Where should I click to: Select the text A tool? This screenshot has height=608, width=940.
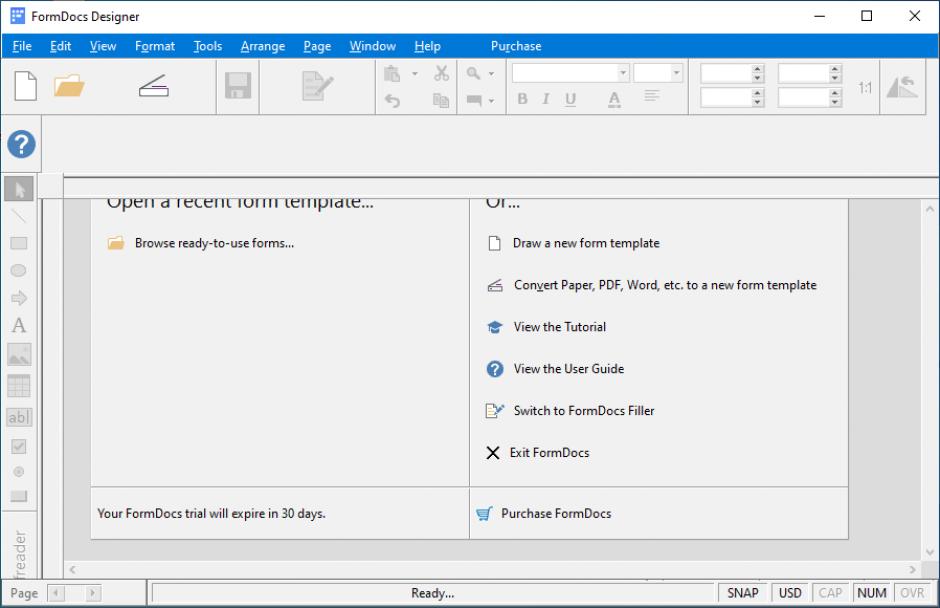(19, 326)
